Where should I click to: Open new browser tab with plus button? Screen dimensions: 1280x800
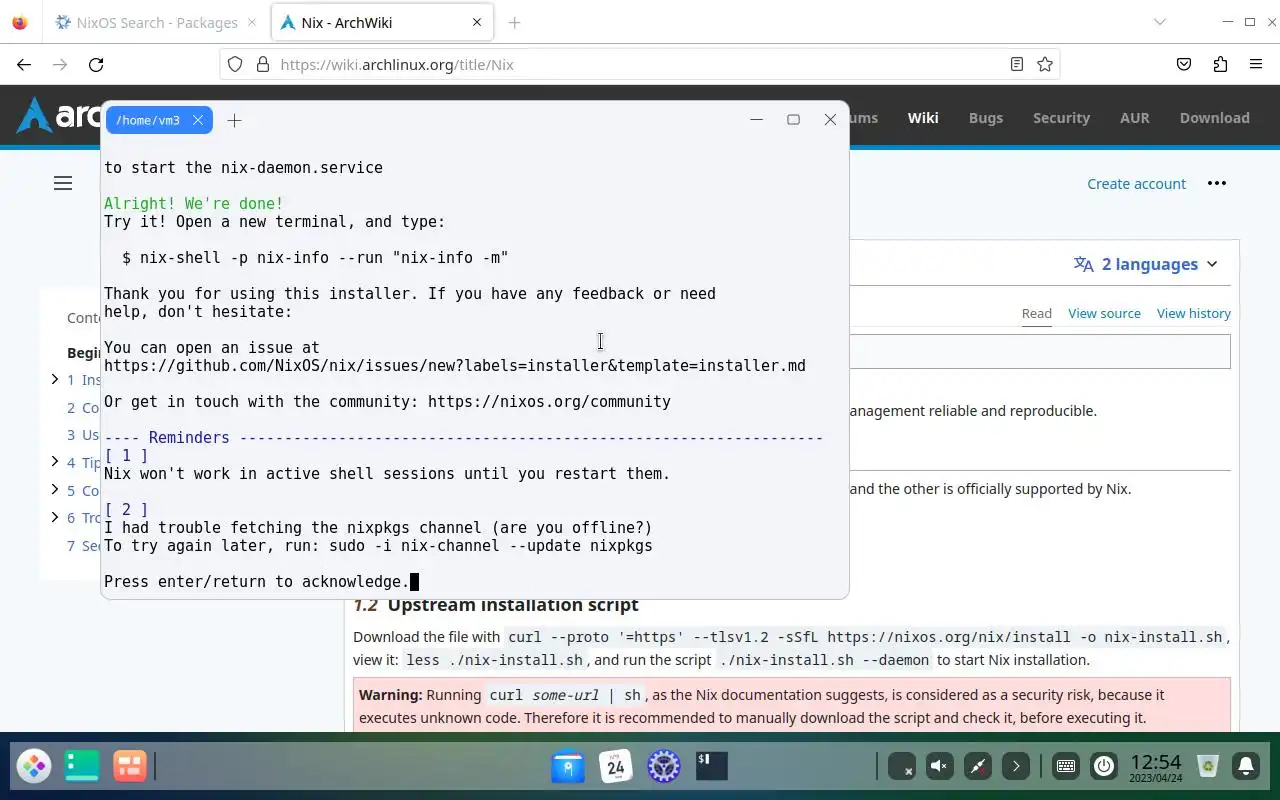[514, 22]
